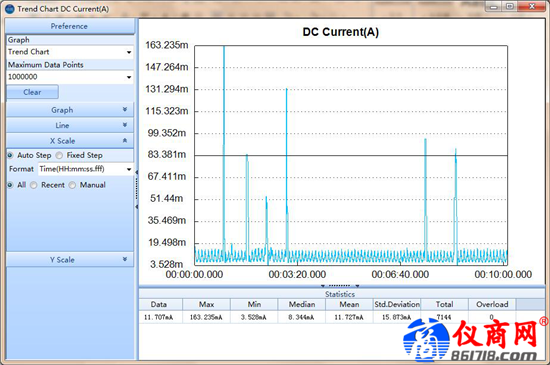Click the Statistics panel splitter arrows
Image resolution: width=550 pixels, height=365 pixels.
click(x=340, y=286)
